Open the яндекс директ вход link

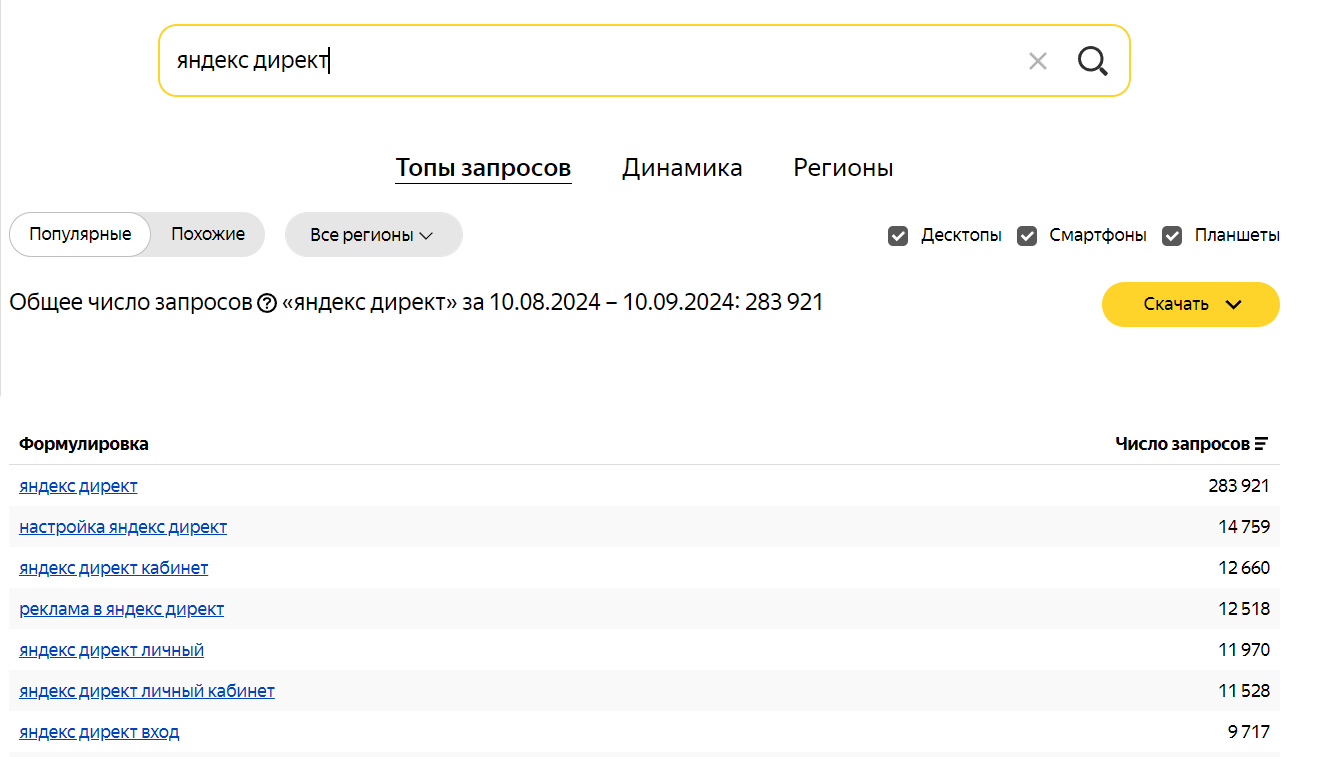pyautogui.click(x=99, y=732)
